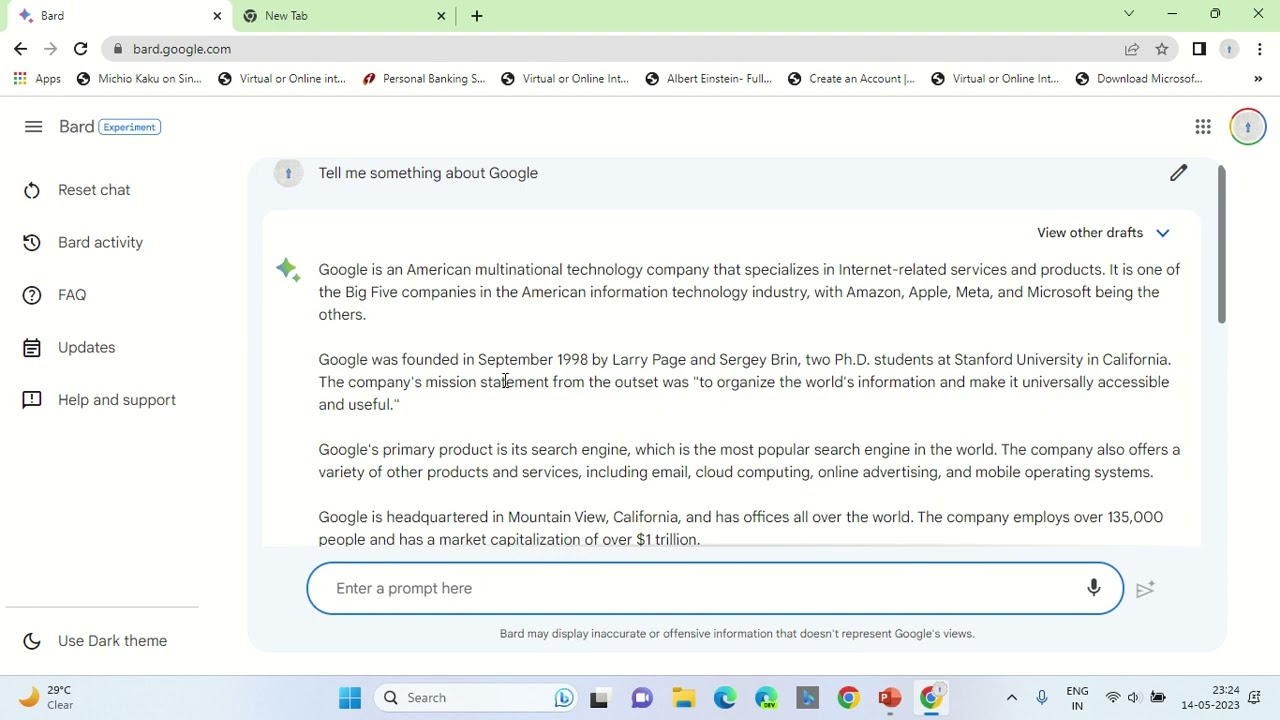1280x720 pixels.
Task: Open Personal Banking S... bookmark
Action: coord(424,79)
